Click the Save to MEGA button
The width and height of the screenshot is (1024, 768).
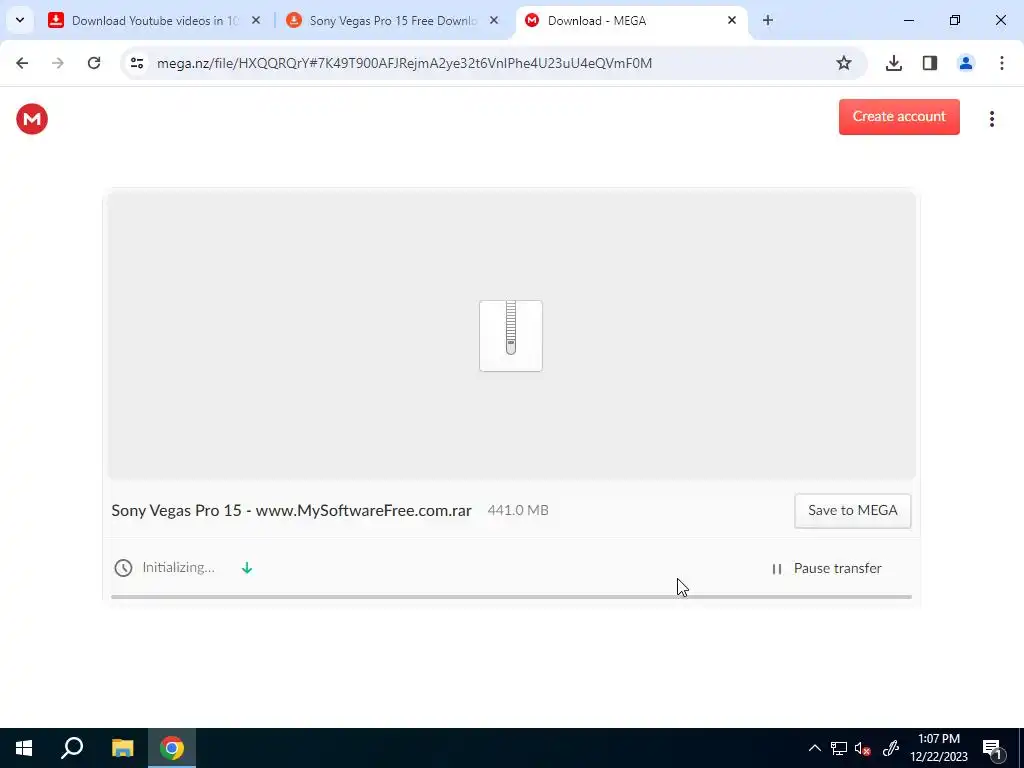click(852, 511)
